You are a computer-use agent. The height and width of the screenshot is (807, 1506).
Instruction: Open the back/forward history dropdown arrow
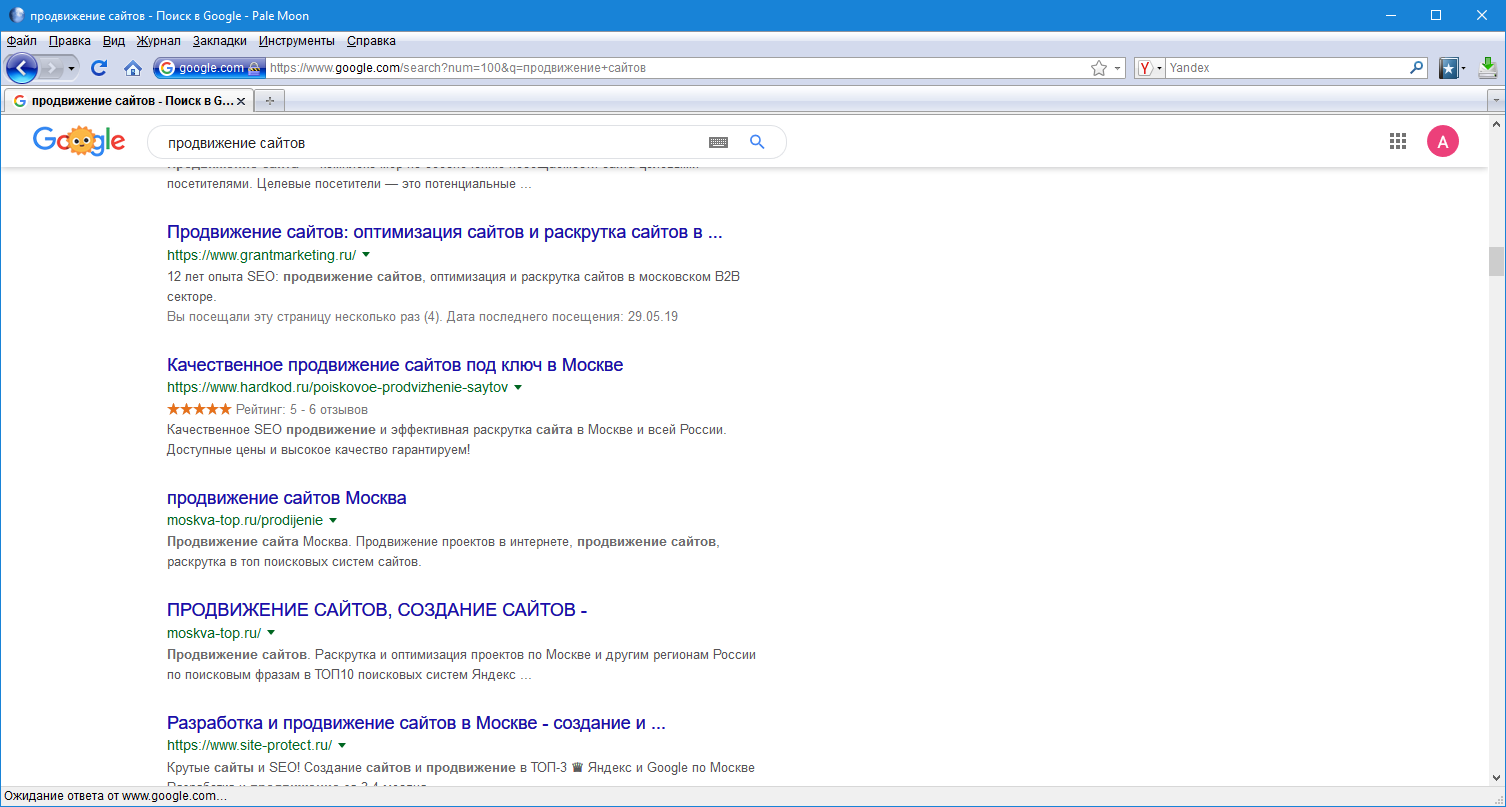point(72,68)
